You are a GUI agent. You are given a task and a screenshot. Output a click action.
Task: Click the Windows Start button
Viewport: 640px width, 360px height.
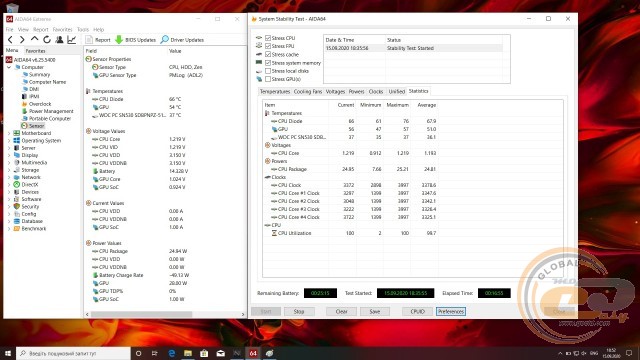[8, 353]
